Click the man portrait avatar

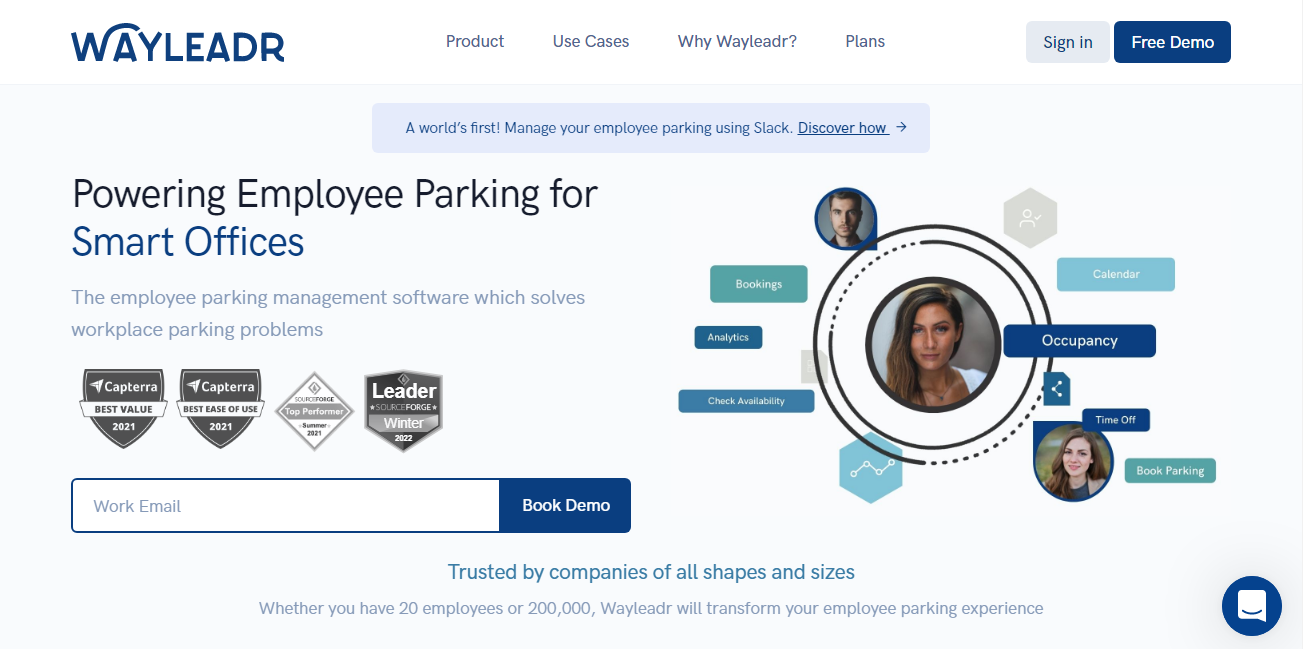846,219
